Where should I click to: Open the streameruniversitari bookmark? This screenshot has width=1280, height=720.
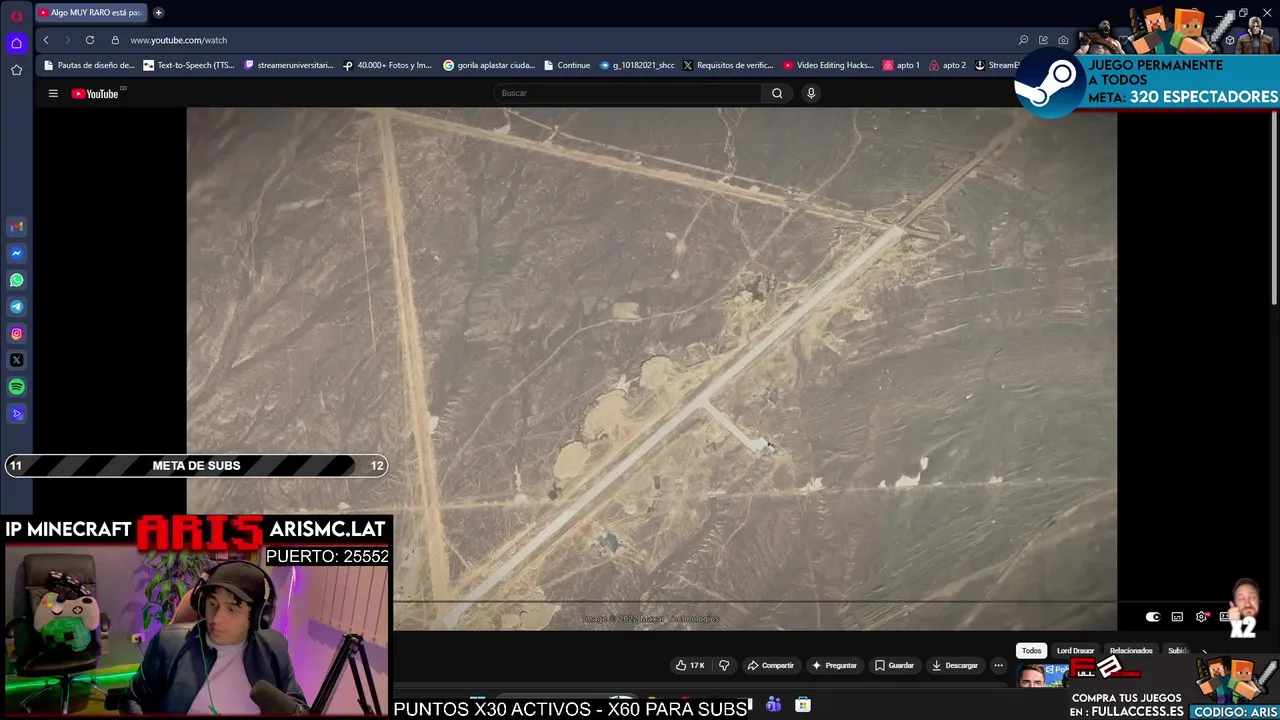click(x=288, y=65)
